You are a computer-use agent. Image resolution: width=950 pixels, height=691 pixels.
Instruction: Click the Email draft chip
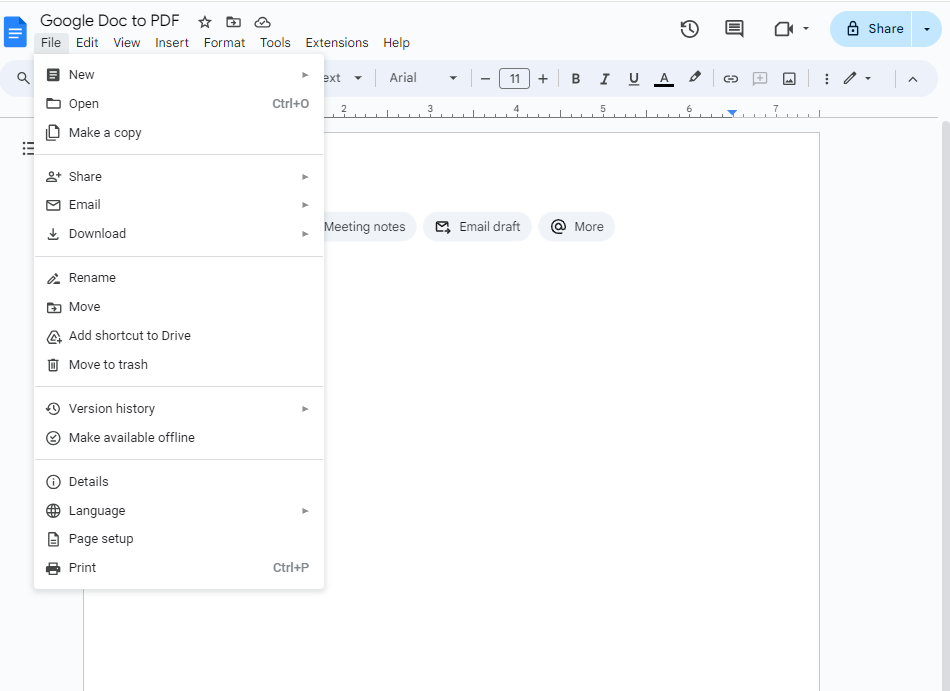point(477,227)
